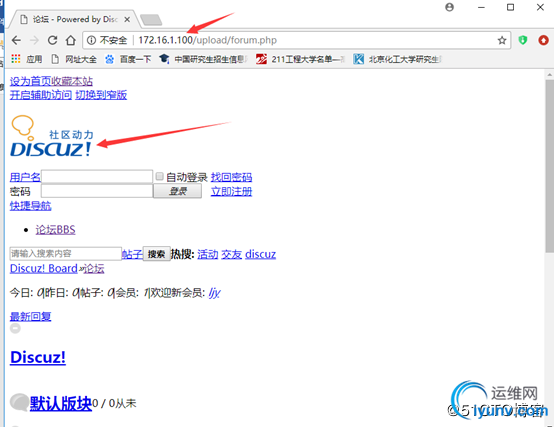554x427 pixels.
Task: Click the 立即注册 link
Action: tap(231, 191)
